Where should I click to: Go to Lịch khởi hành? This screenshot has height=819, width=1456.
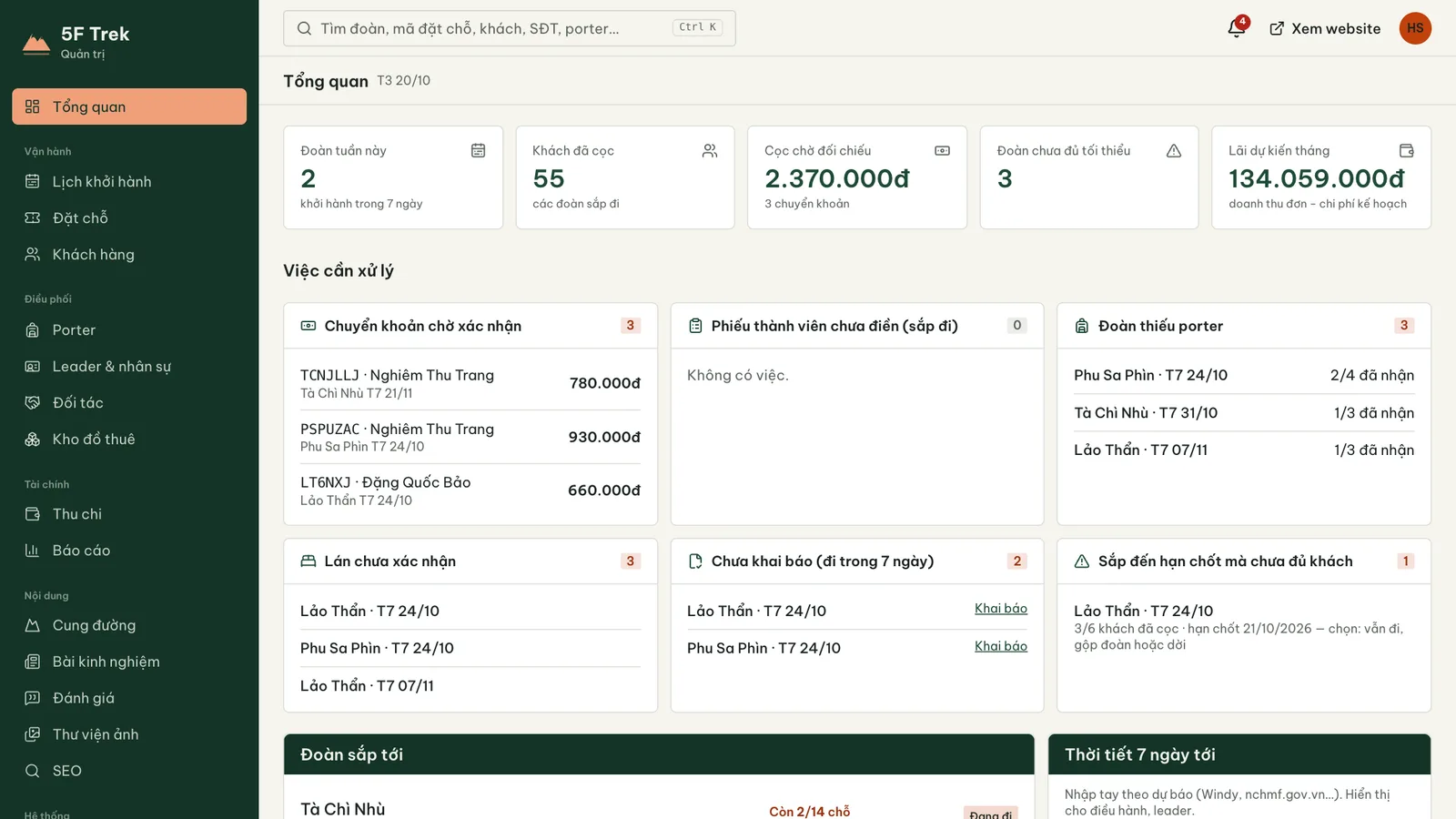coord(129,182)
